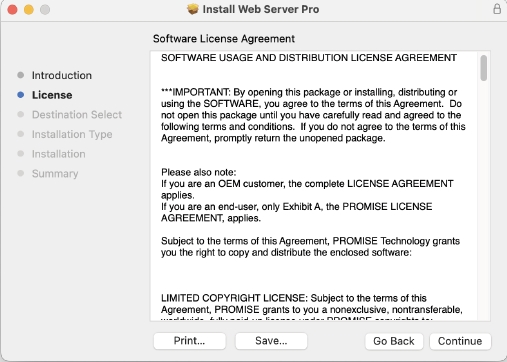
Task: Print the license agreement
Action: pyautogui.click(x=189, y=341)
